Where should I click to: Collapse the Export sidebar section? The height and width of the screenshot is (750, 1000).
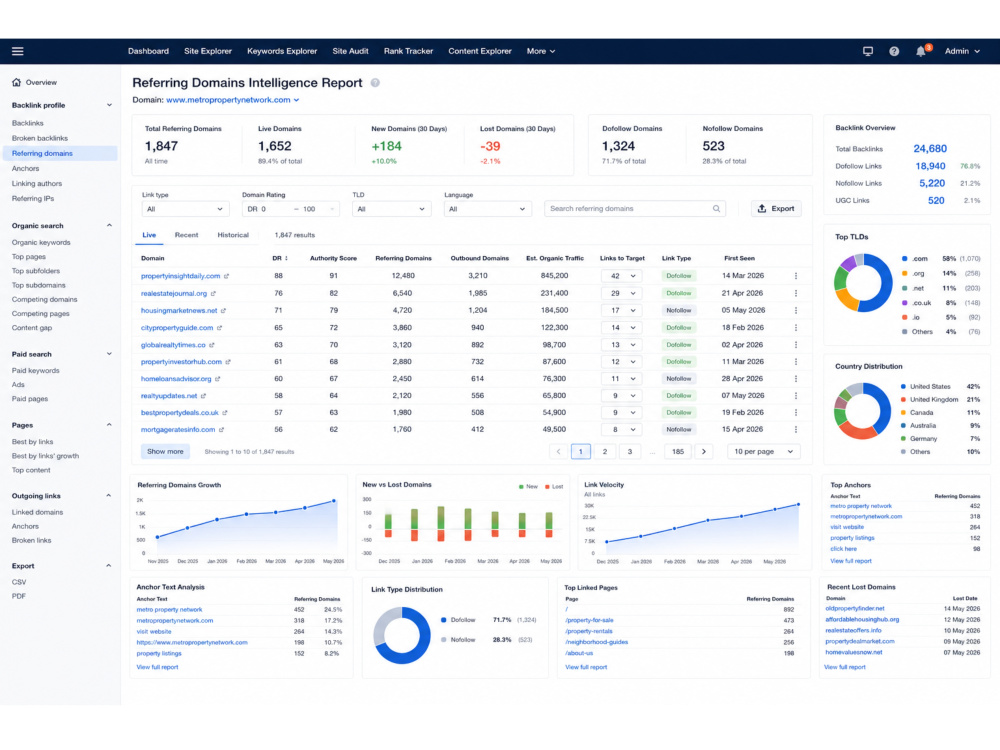point(109,566)
